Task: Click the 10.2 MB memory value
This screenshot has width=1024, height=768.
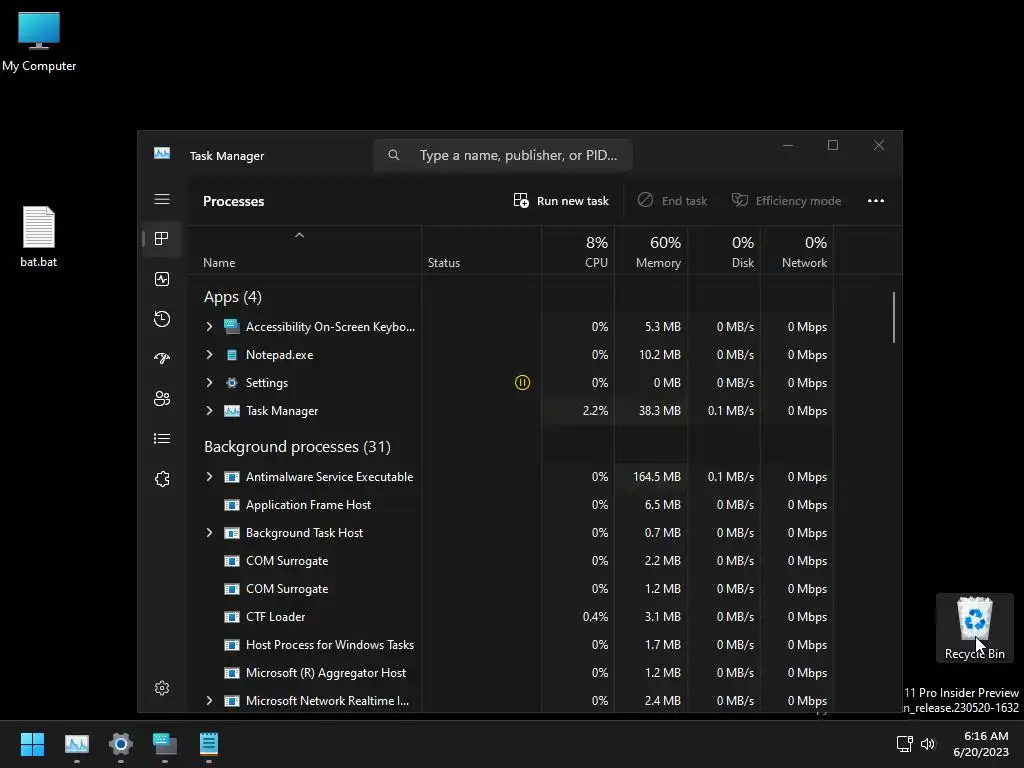Action: click(x=660, y=355)
